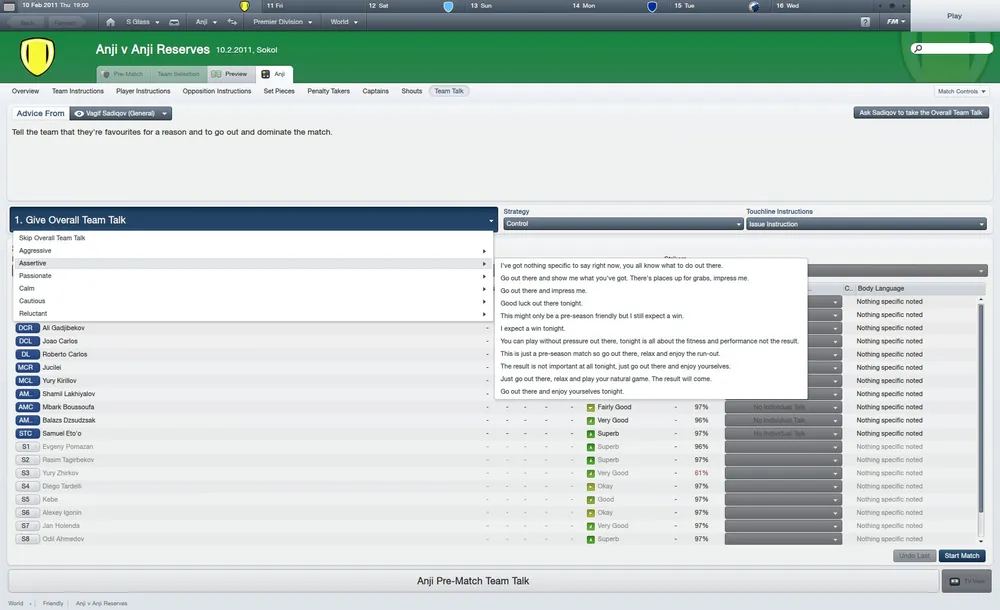The height and width of the screenshot is (610, 1000).
Task: Click the Okay morale icon for Diego Tardelli
Action: coord(591,486)
